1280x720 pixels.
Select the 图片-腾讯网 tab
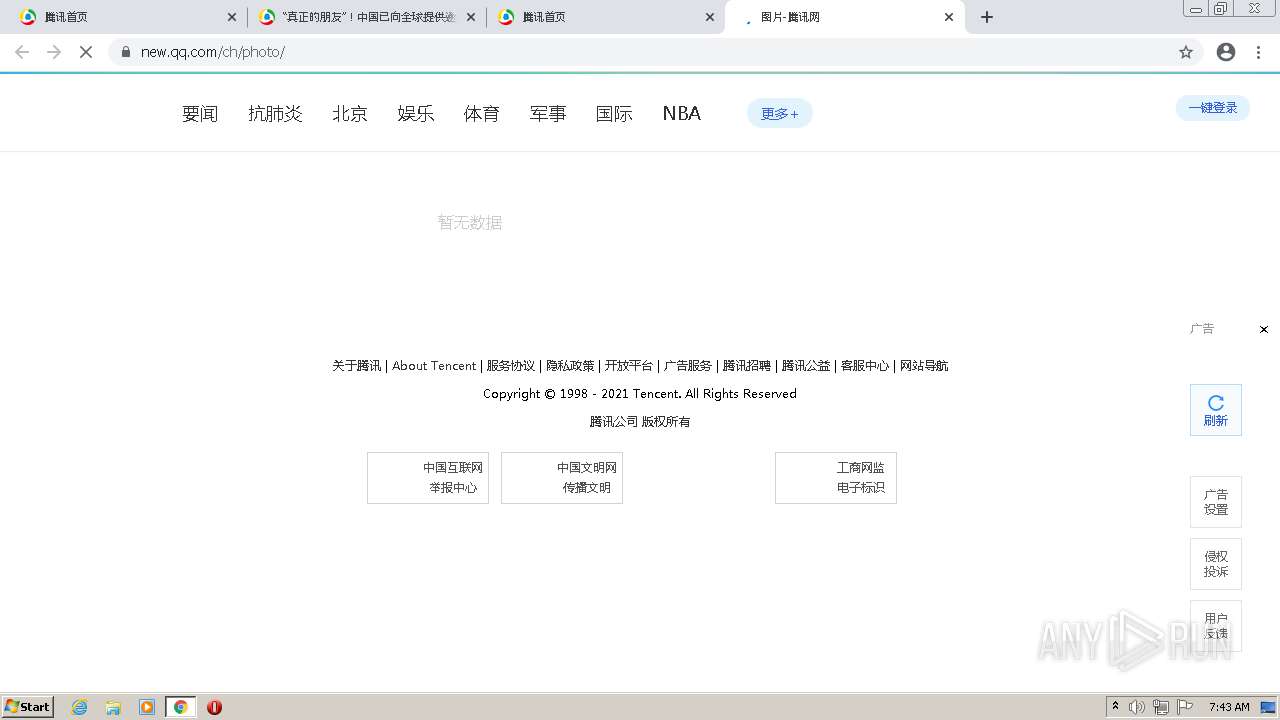point(844,17)
